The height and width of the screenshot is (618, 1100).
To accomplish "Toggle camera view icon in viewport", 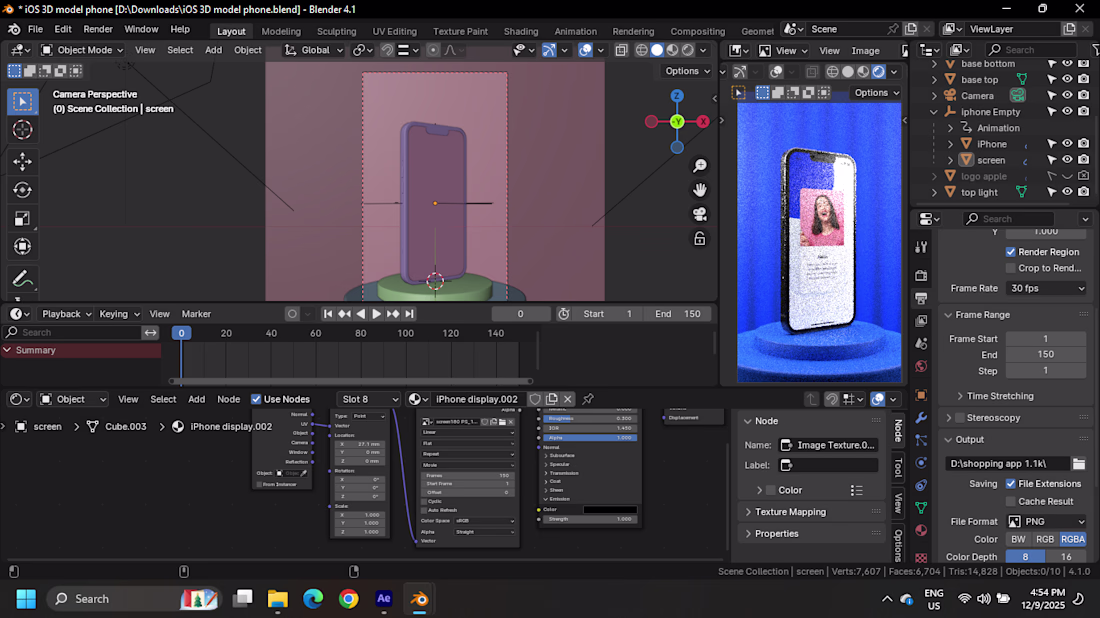I will (700, 214).
